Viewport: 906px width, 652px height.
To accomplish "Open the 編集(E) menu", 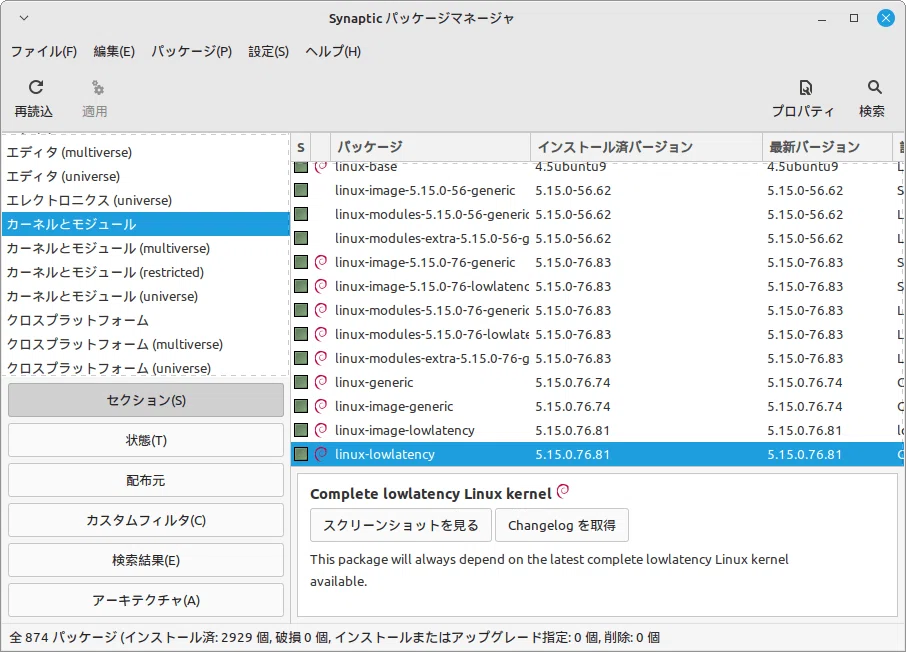I will coord(114,51).
